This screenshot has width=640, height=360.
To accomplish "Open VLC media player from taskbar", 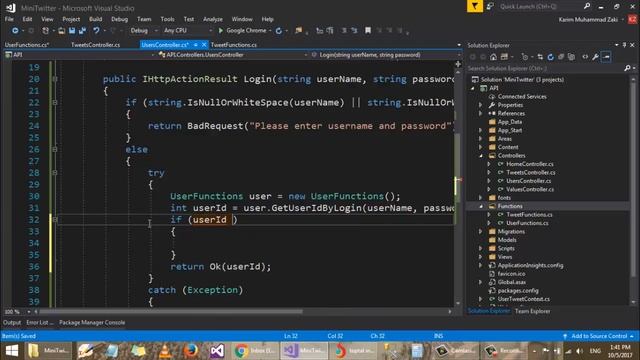I will (165, 351).
